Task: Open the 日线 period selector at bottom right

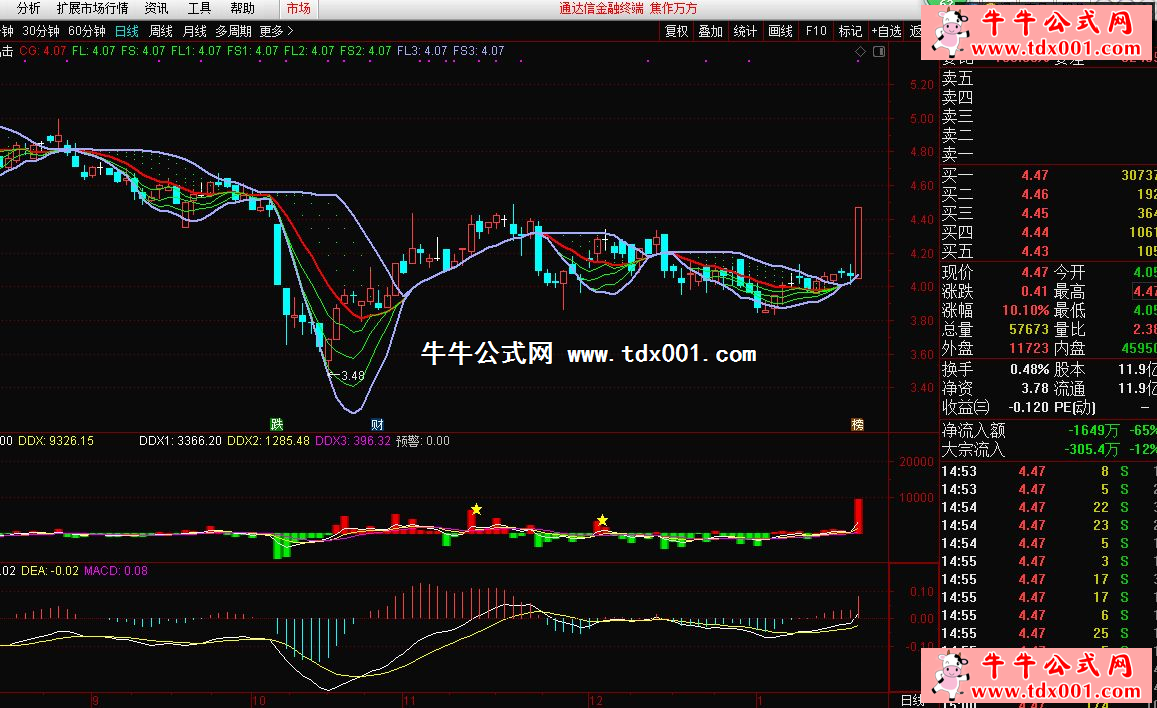Action: [912, 700]
